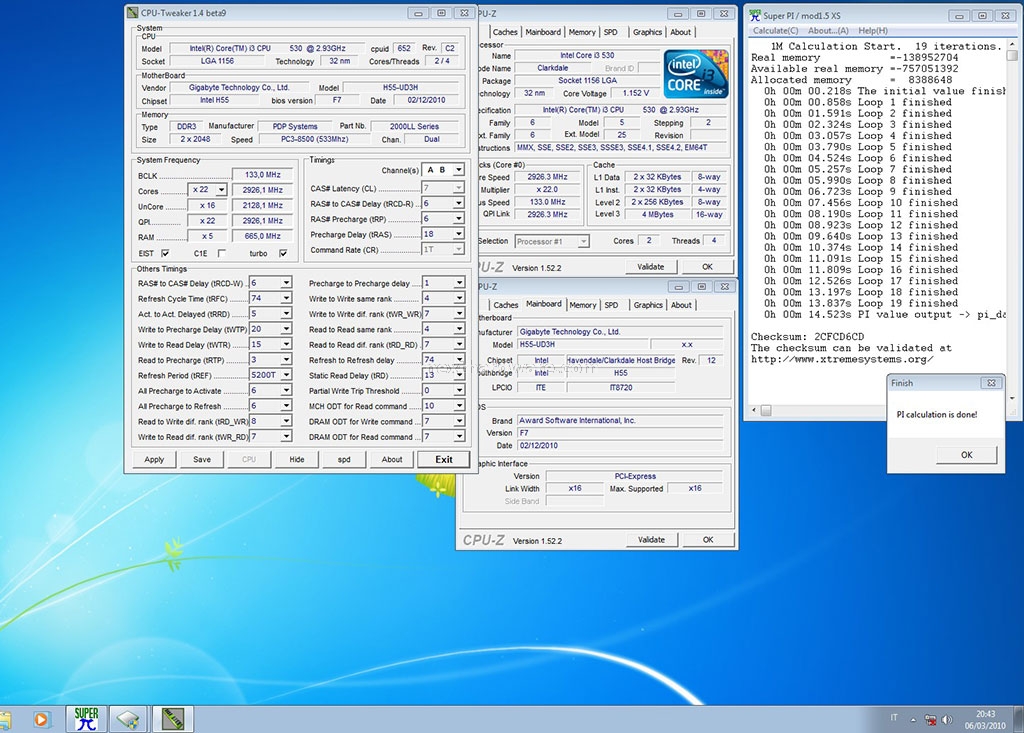Image resolution: width=1024 pixels, height=733 pixels.
Task: Expand the Read to Write dif. rank (tRD_WR) dropdown
Action: tap(286, 421)
